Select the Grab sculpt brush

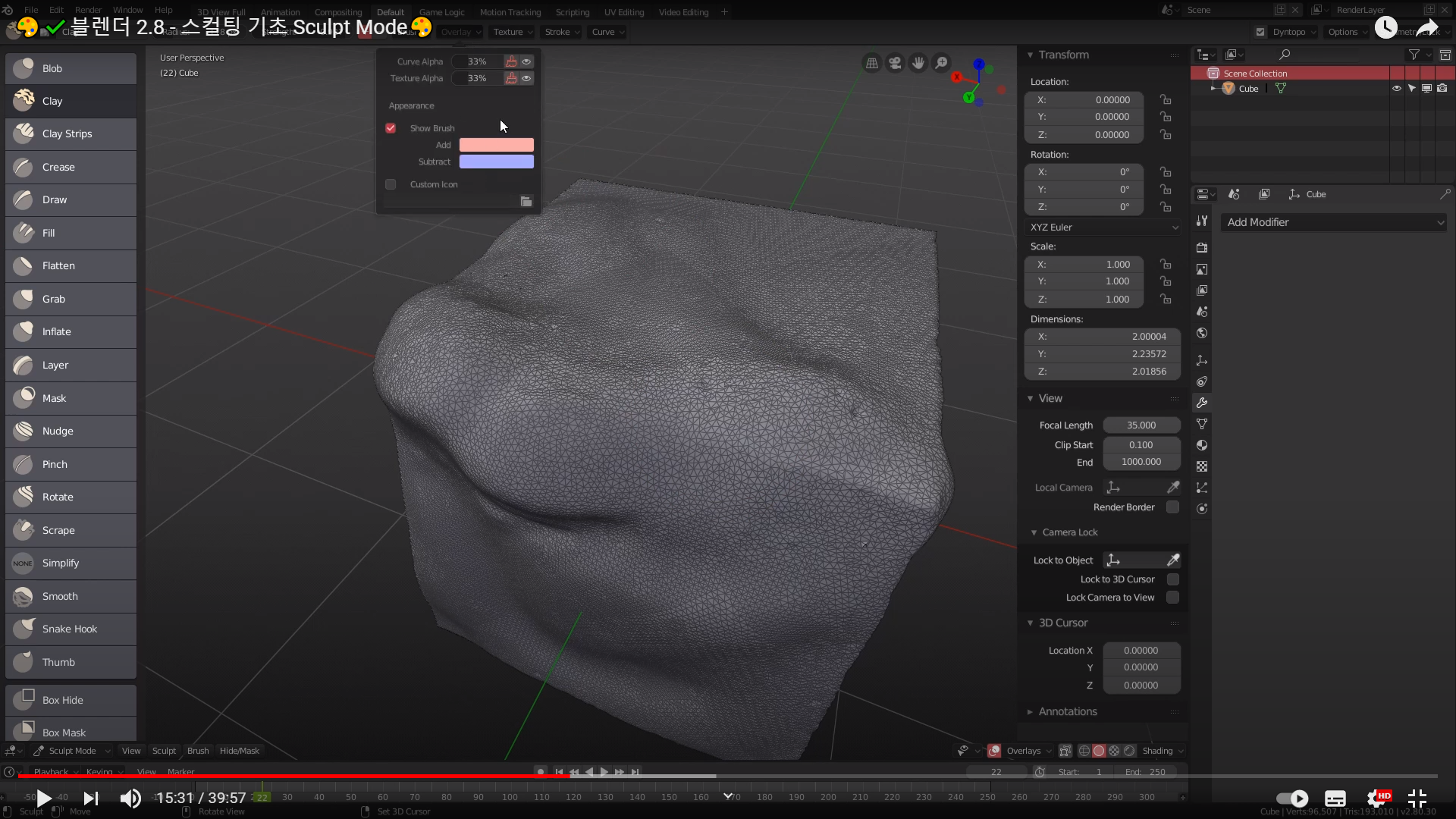[71, 299]
